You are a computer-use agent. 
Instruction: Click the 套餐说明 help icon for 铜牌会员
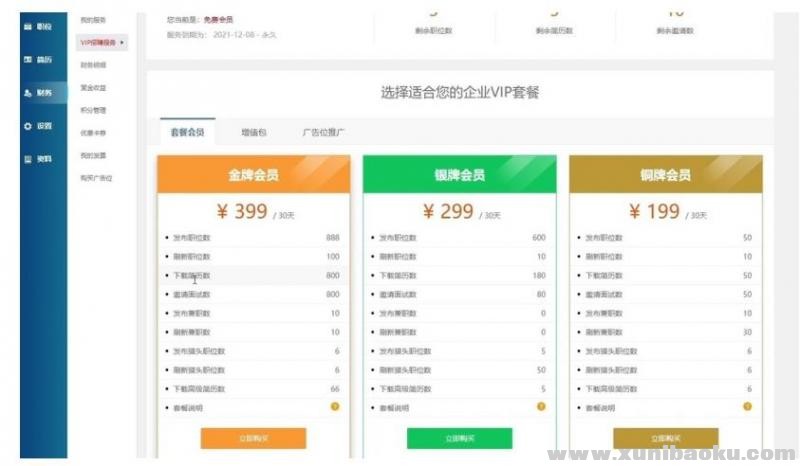pyautogui.click(x=747, y=406)
